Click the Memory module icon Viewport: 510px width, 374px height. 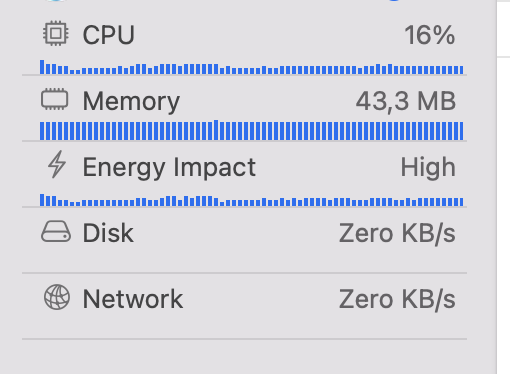pos(55,99)
